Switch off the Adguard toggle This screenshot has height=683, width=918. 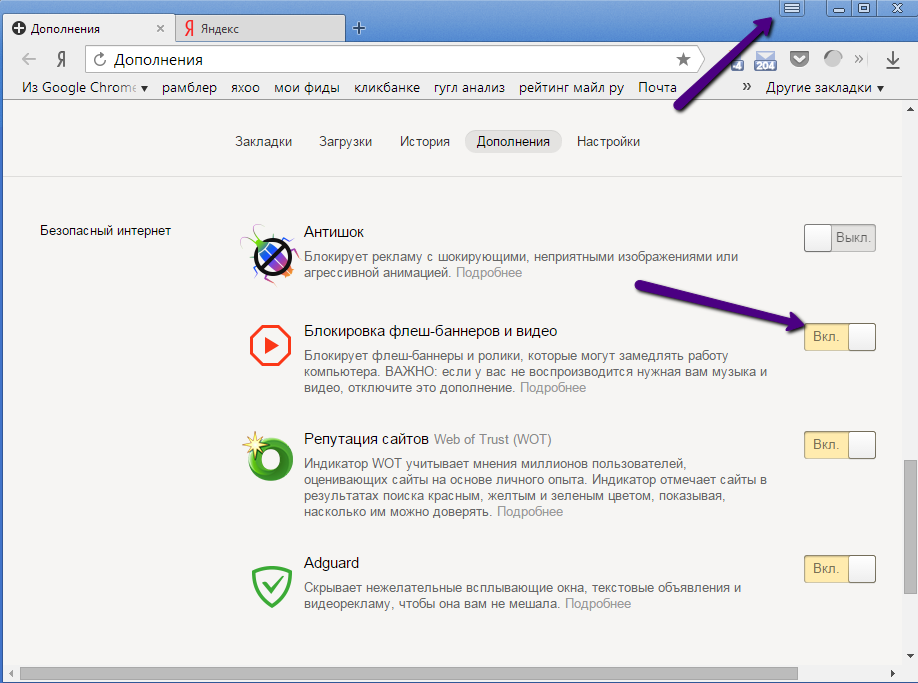pyautogui.click(x=840, y=569)
